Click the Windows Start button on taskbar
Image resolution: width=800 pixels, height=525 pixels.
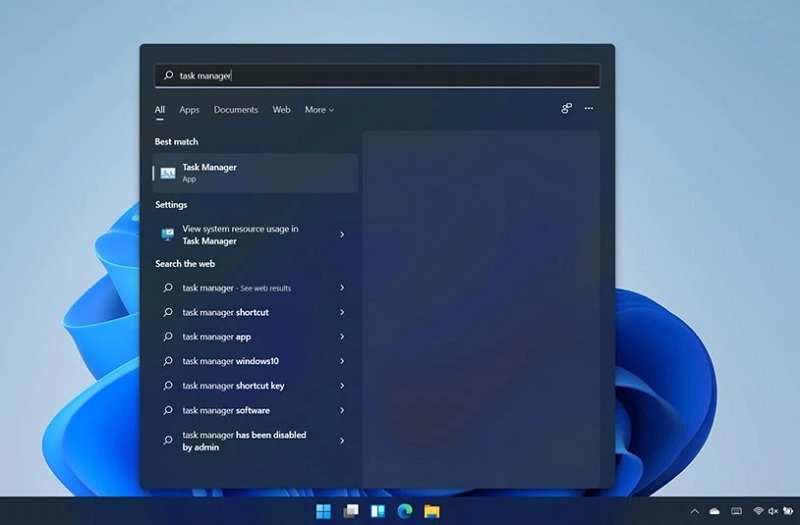click(x=323, y=511)
